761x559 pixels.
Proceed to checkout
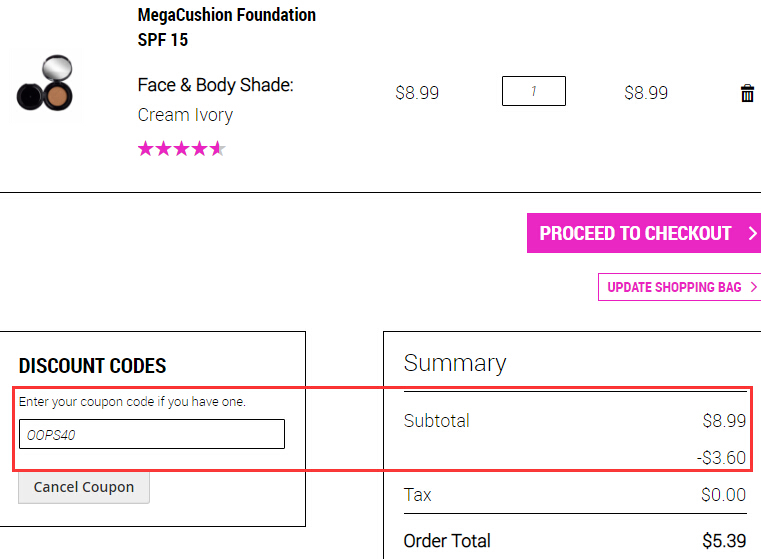coord(644,233)
